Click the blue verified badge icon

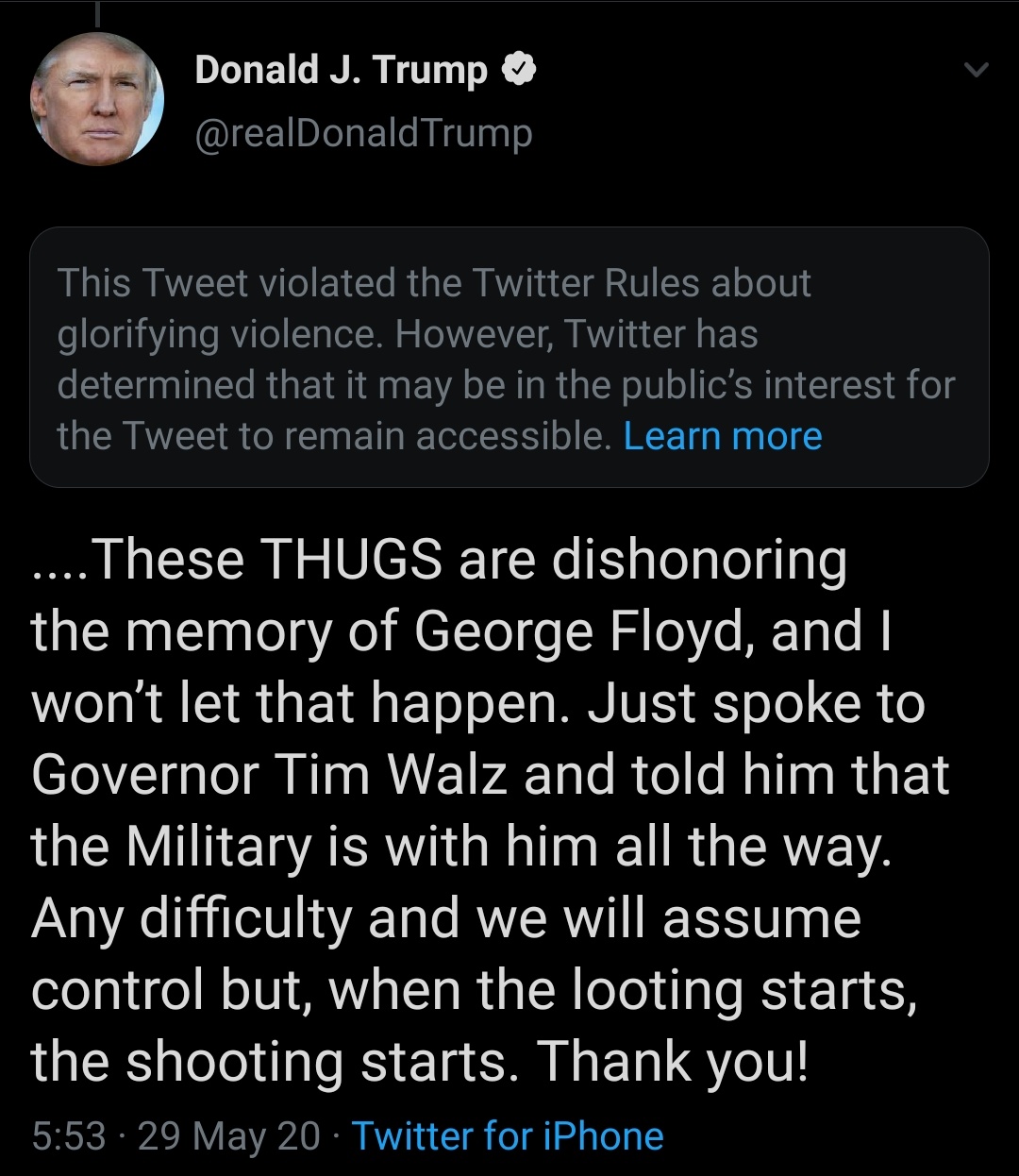pos(520,69)
